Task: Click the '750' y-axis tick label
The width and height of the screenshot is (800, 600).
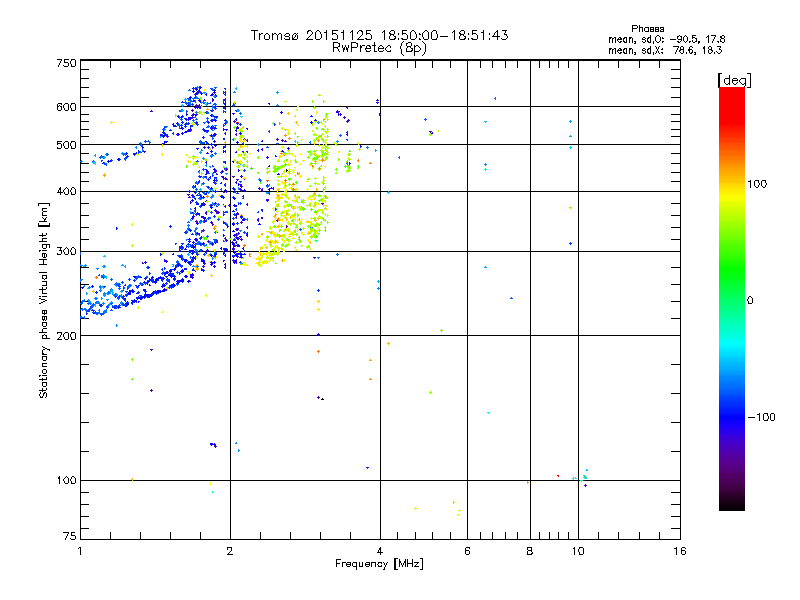Action: (67, 63)
